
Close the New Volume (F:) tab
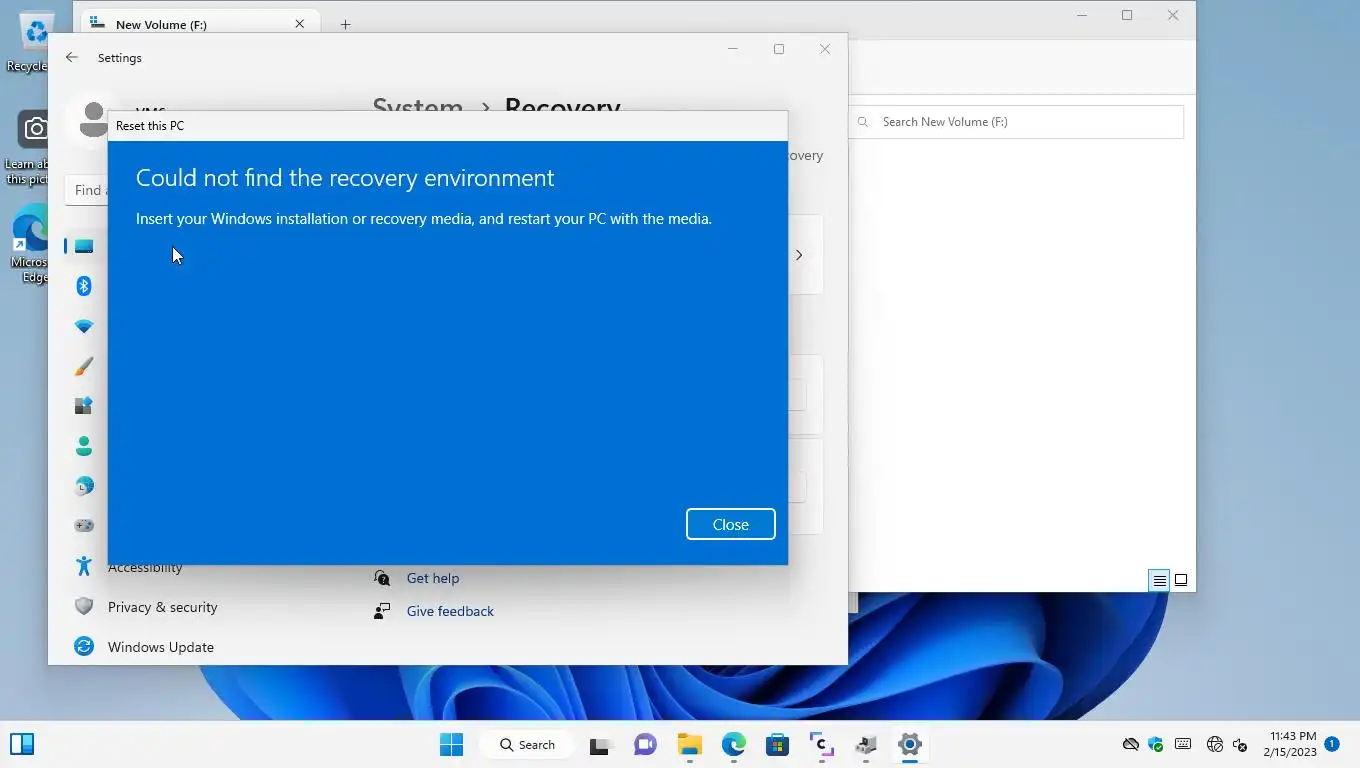pos(299,24)
